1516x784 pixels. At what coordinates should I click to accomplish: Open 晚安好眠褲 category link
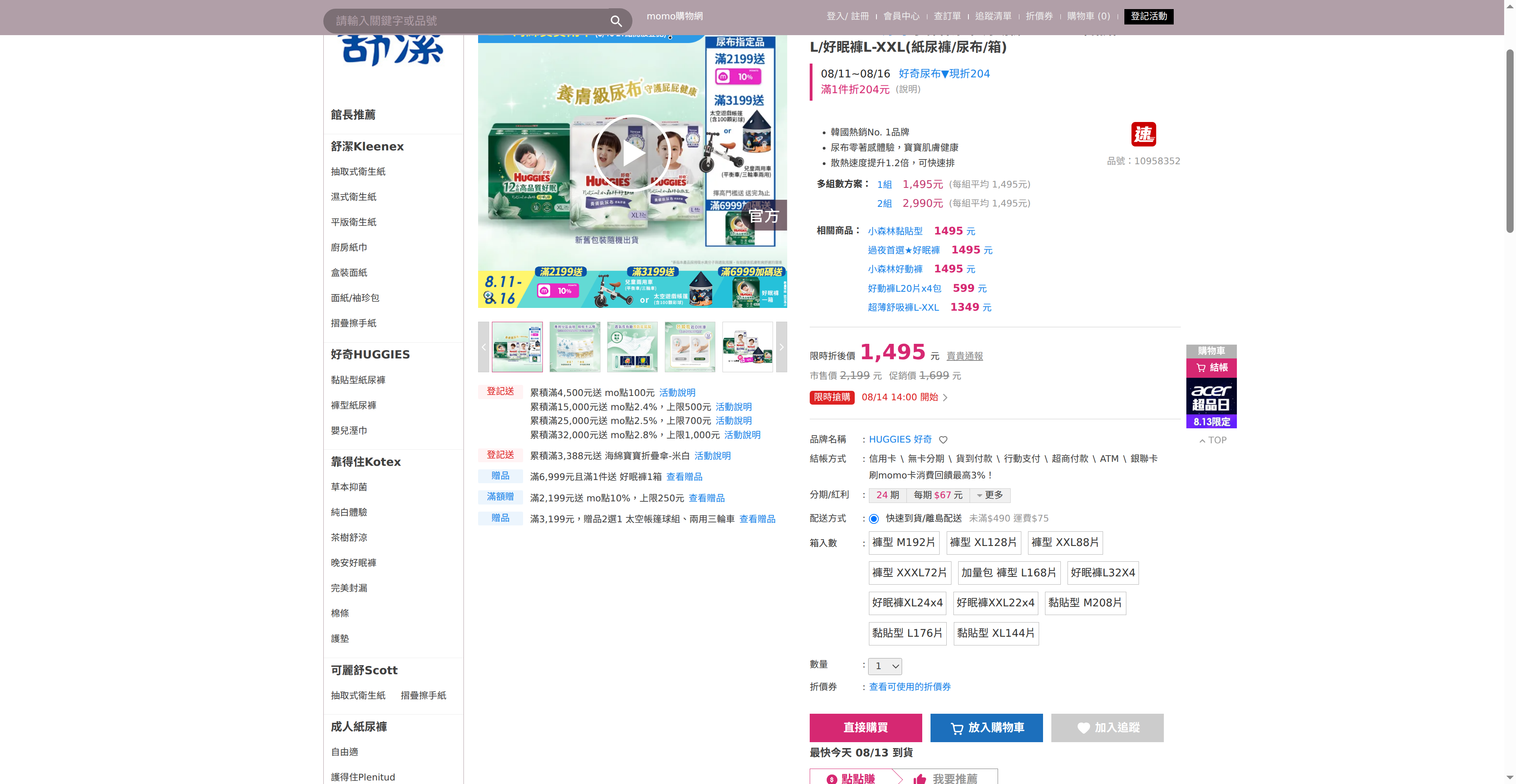[x=353, y=563]
